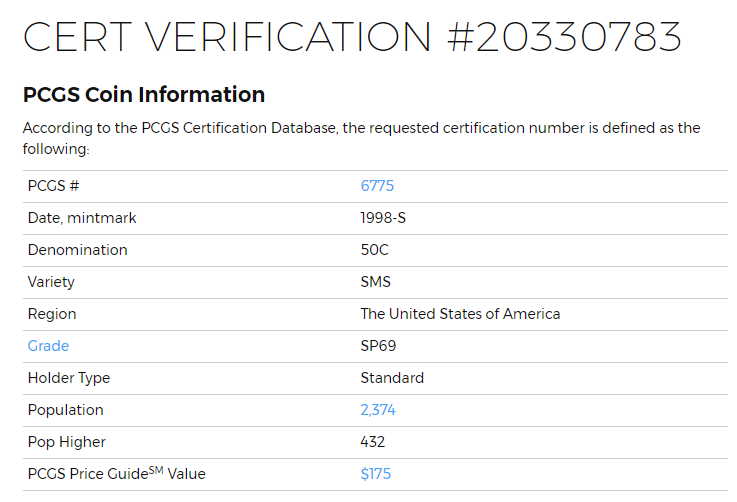Viewport: 737px width, 502px height.
Task: Click the Grade label link
Action: tap(48, 346)
